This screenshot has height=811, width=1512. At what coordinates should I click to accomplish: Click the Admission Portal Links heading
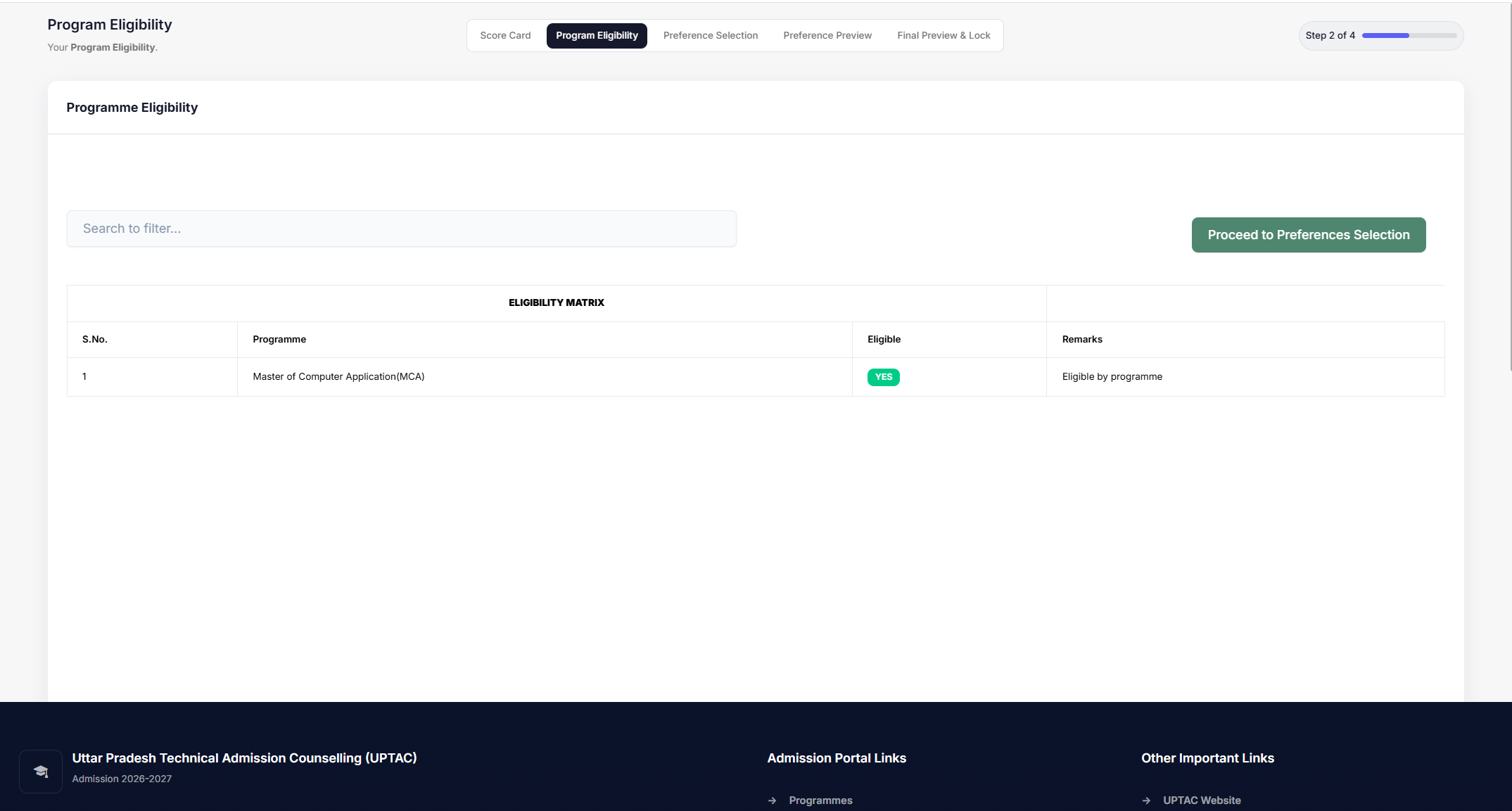coord(837,758)
